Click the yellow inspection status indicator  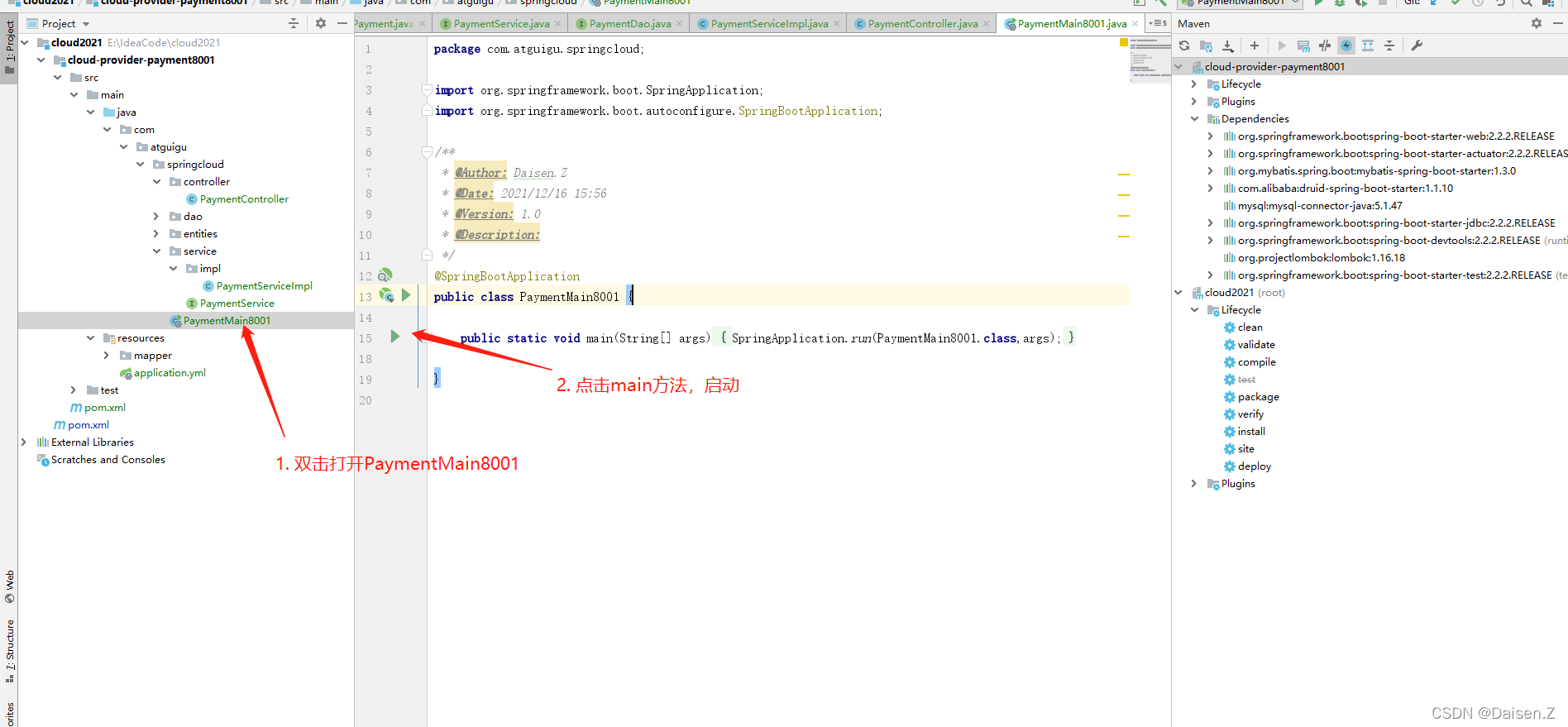pos(1123,41)
